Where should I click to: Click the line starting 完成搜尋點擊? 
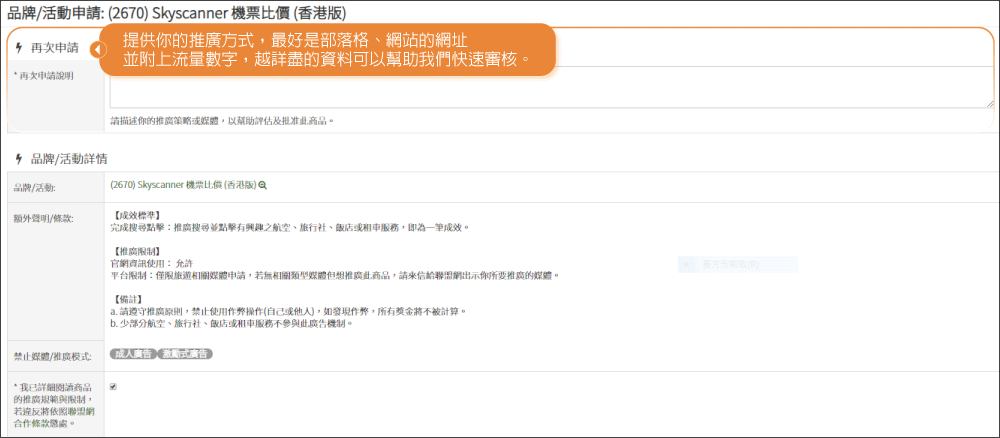click(290, 228)
